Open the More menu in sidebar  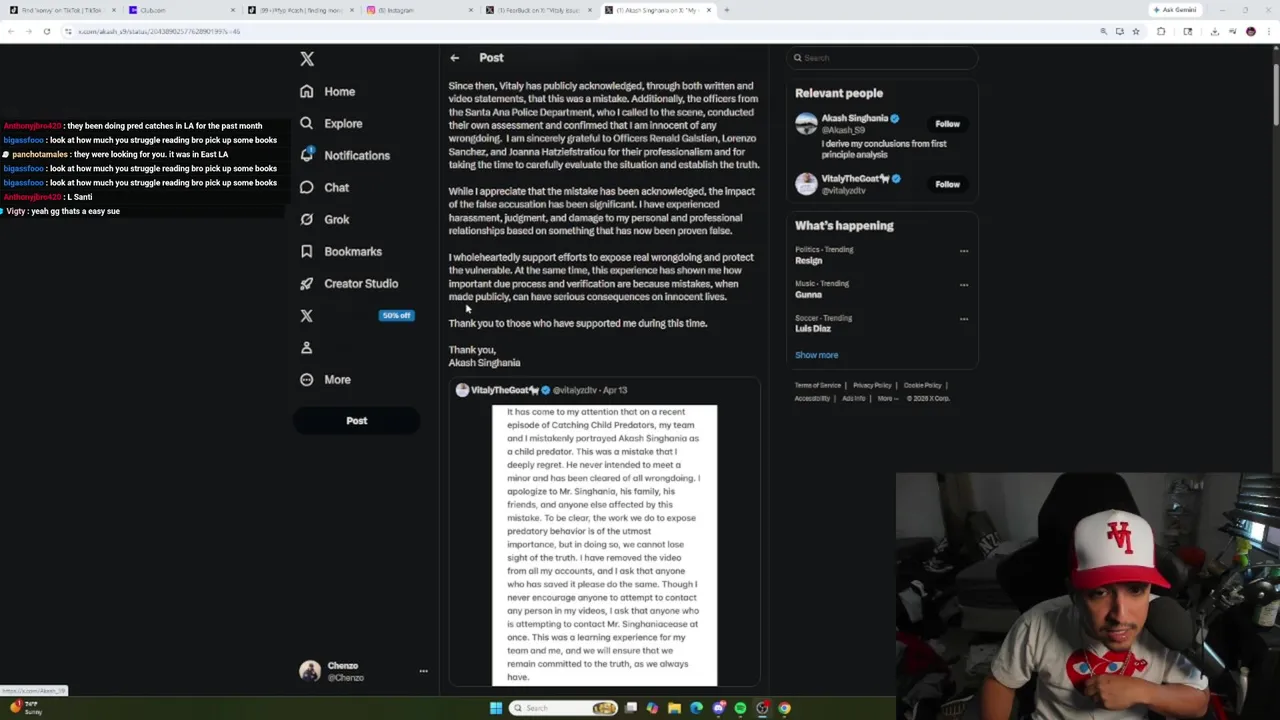coord(326,379)
